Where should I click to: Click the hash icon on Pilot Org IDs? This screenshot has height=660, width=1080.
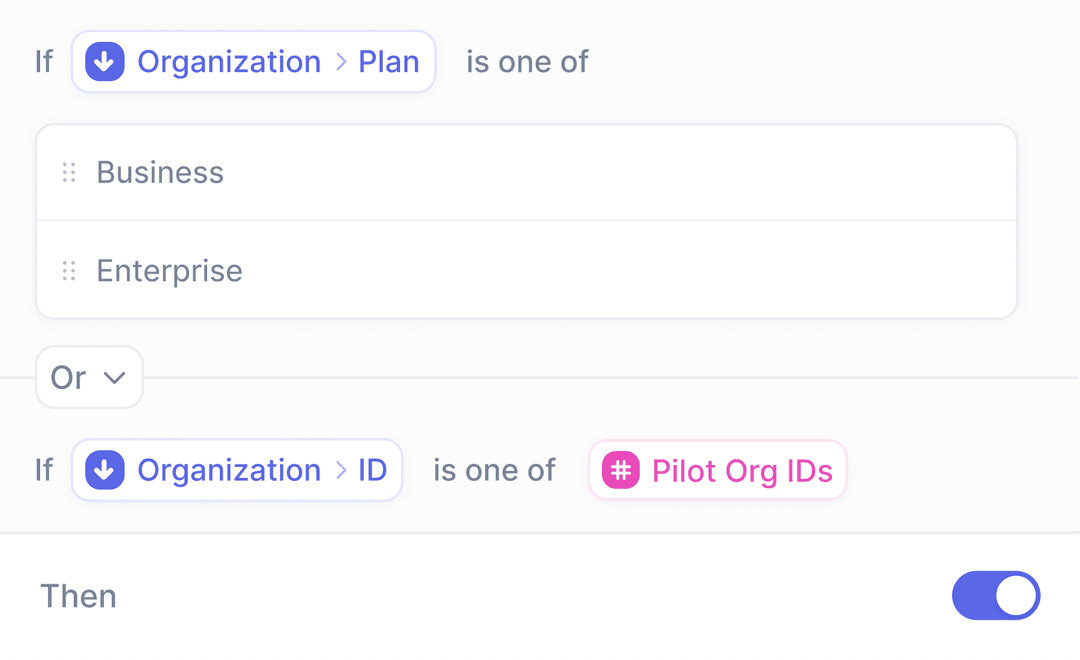coord(621,470)
